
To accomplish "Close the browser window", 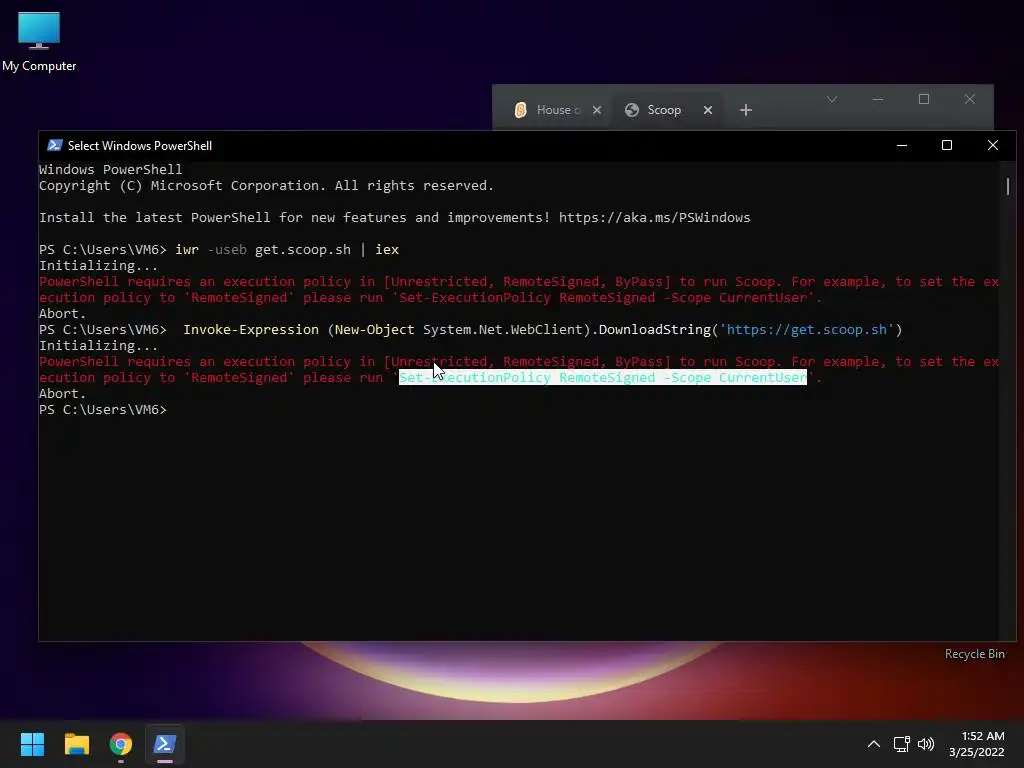I will click(970, 99).
